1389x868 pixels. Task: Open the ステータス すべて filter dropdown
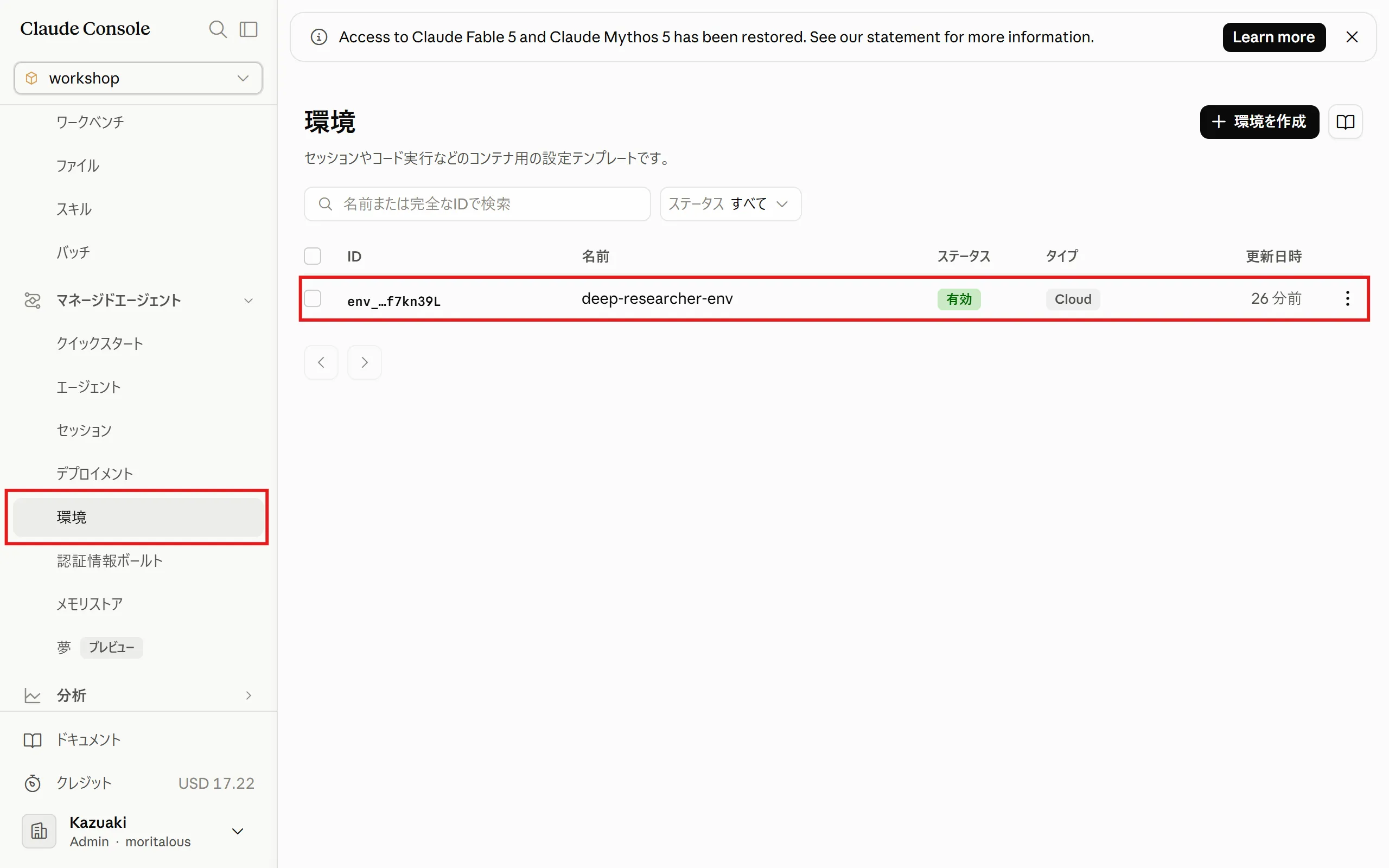[x=730, y=204]
